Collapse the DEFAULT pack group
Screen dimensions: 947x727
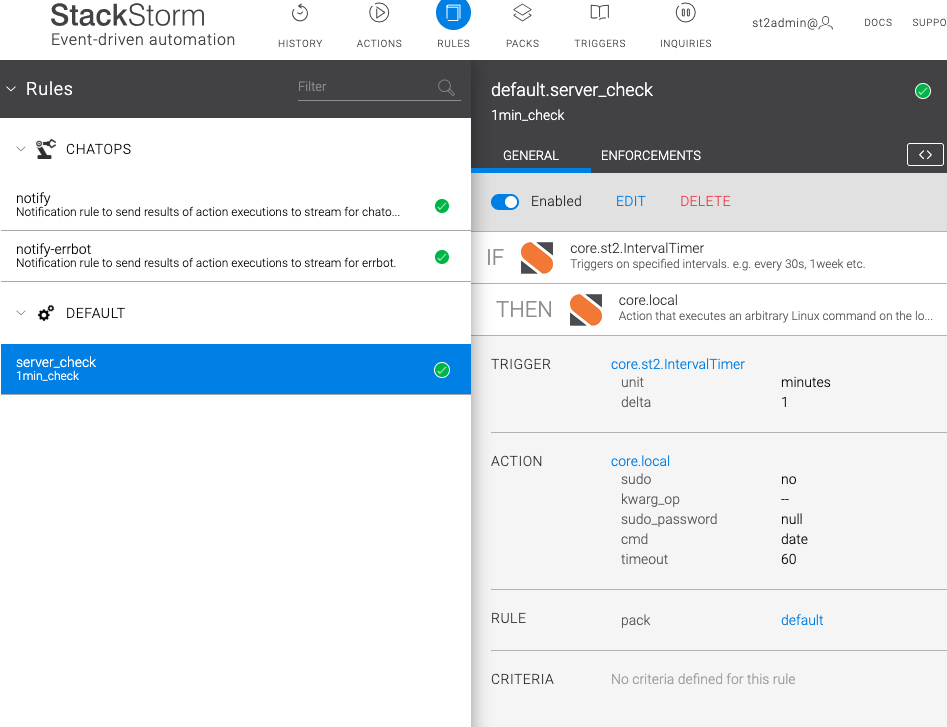pyautogui.click(x=21, y=313)
